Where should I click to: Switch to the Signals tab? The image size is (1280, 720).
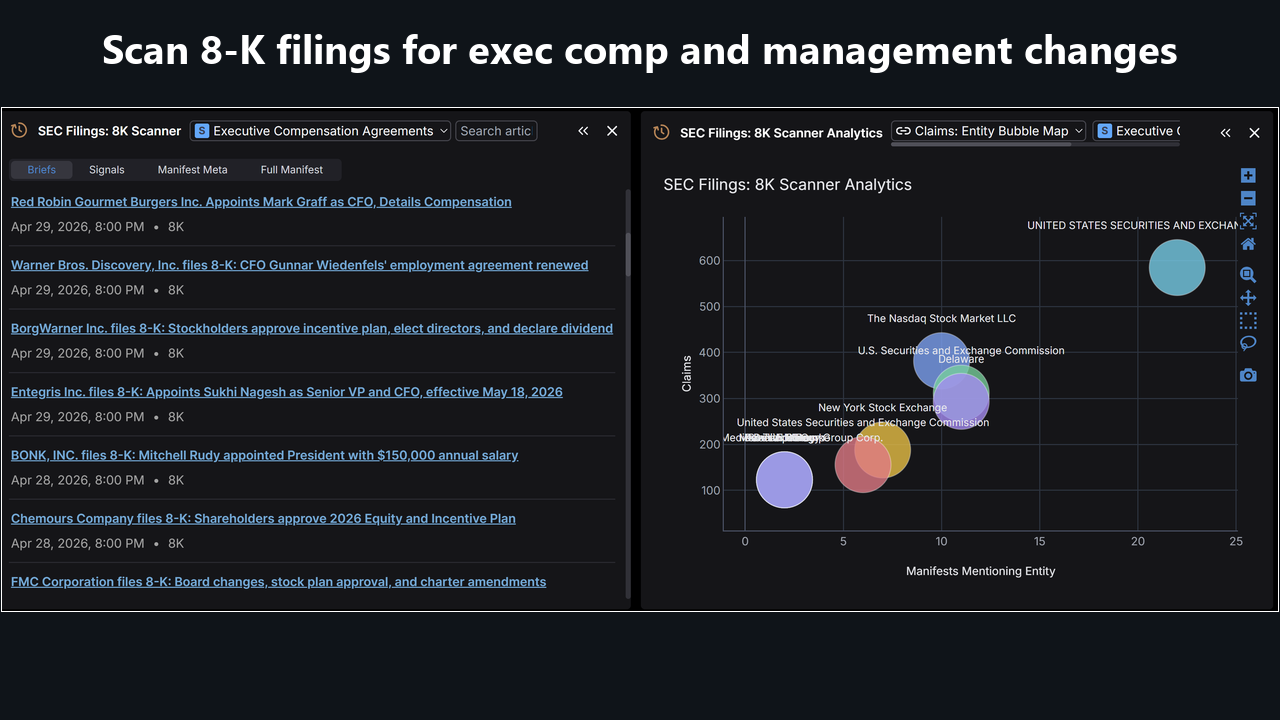coord(107,170)
